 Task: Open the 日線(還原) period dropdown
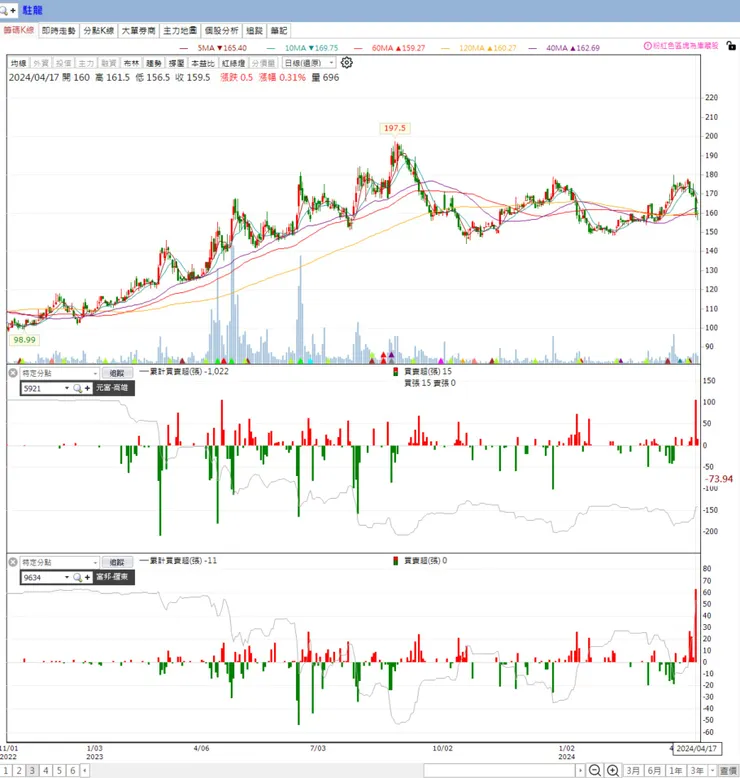309,63
